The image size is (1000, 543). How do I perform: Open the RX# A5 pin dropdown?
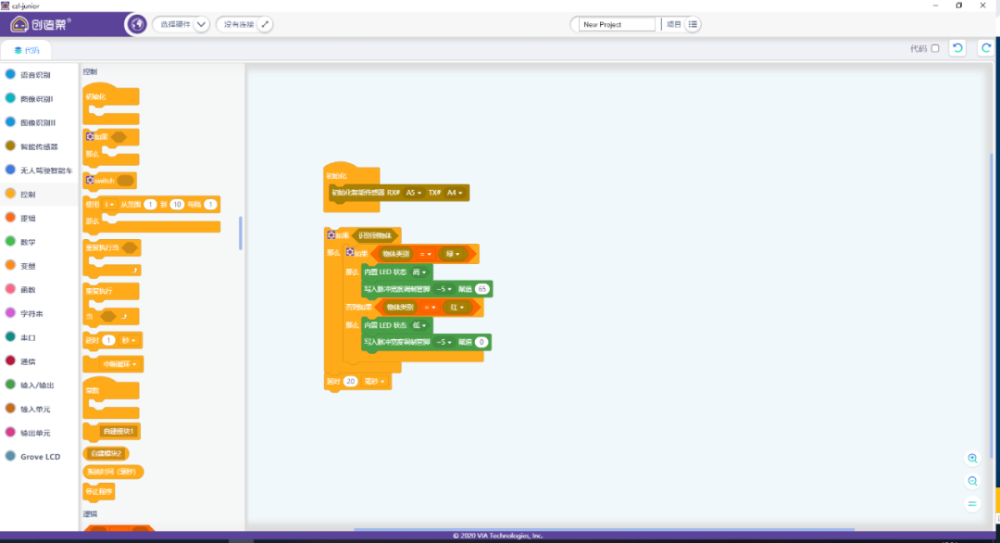click(414, 193)
